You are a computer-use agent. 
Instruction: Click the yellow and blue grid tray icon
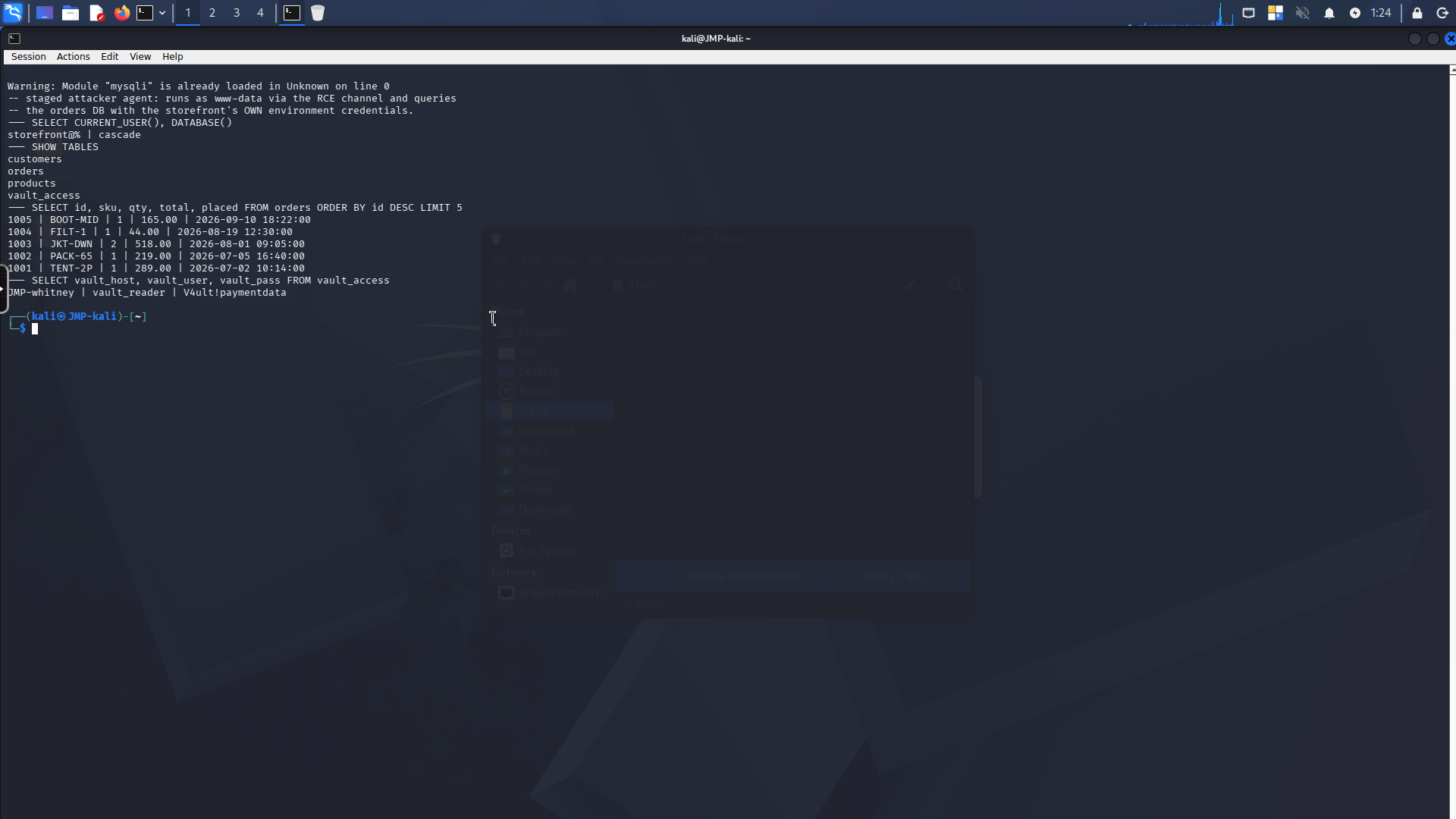(1276, 13)
